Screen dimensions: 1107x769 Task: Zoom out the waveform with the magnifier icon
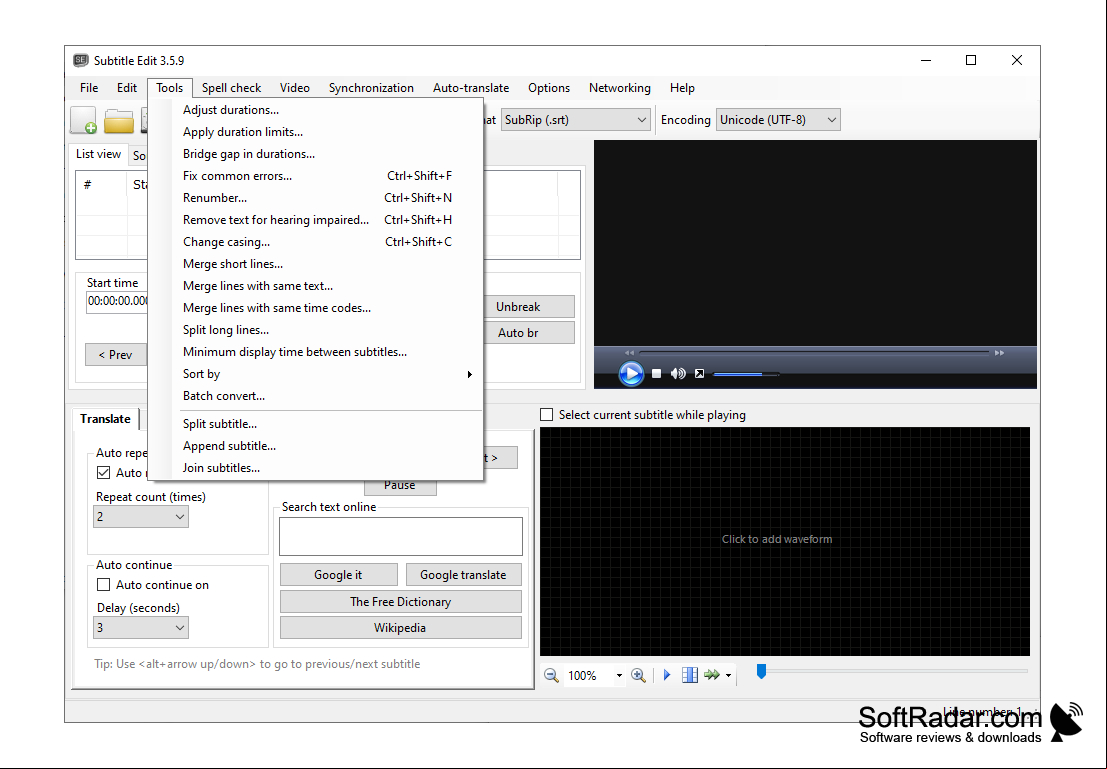(551, 675)
